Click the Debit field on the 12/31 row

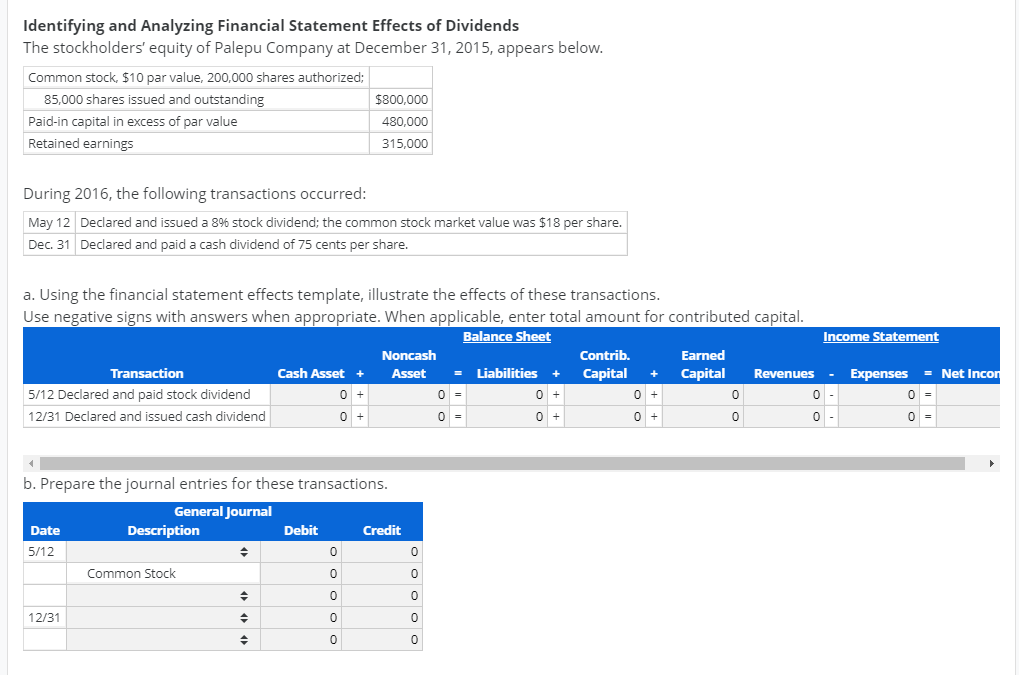300,617
